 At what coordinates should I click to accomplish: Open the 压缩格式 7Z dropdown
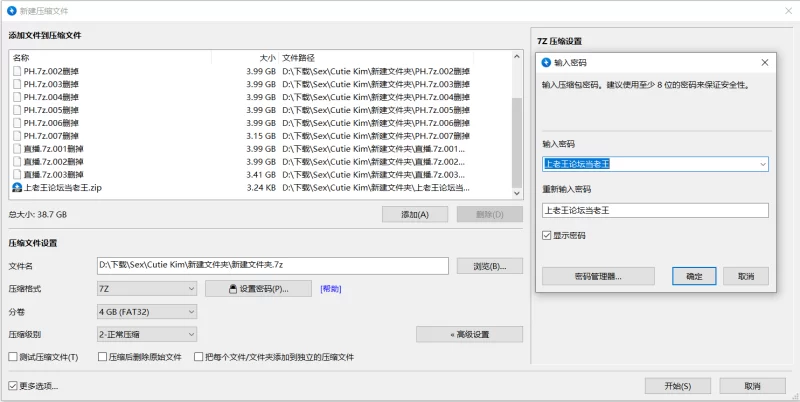147,289
